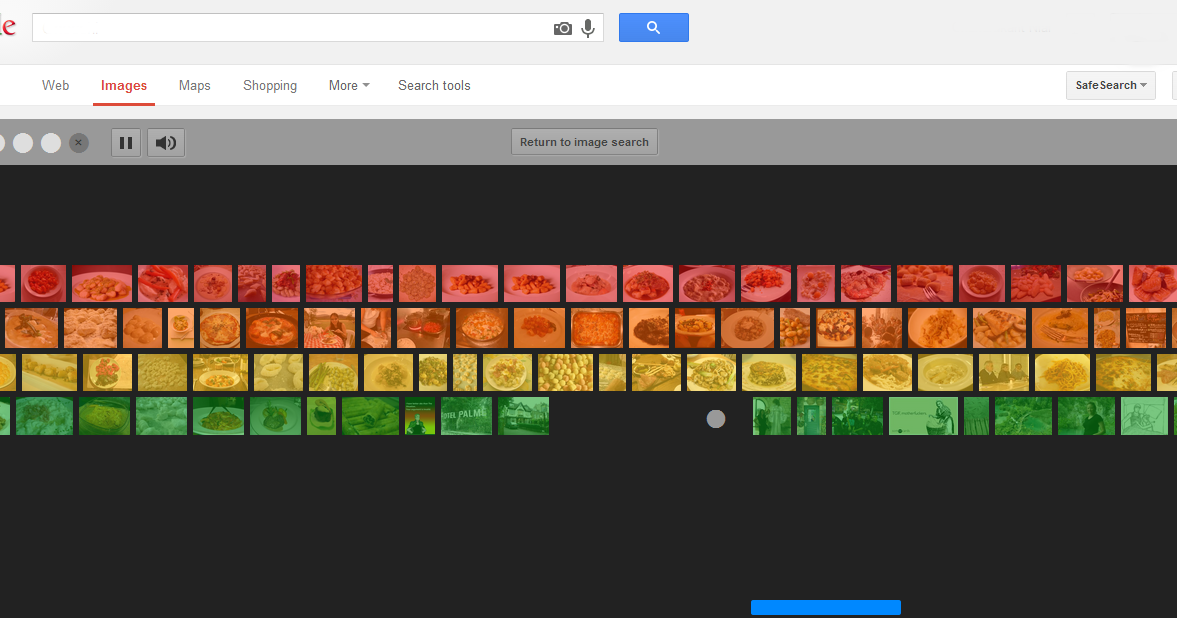Click the life circle beside the X
Screen dimensions: 1177x618
51,143
